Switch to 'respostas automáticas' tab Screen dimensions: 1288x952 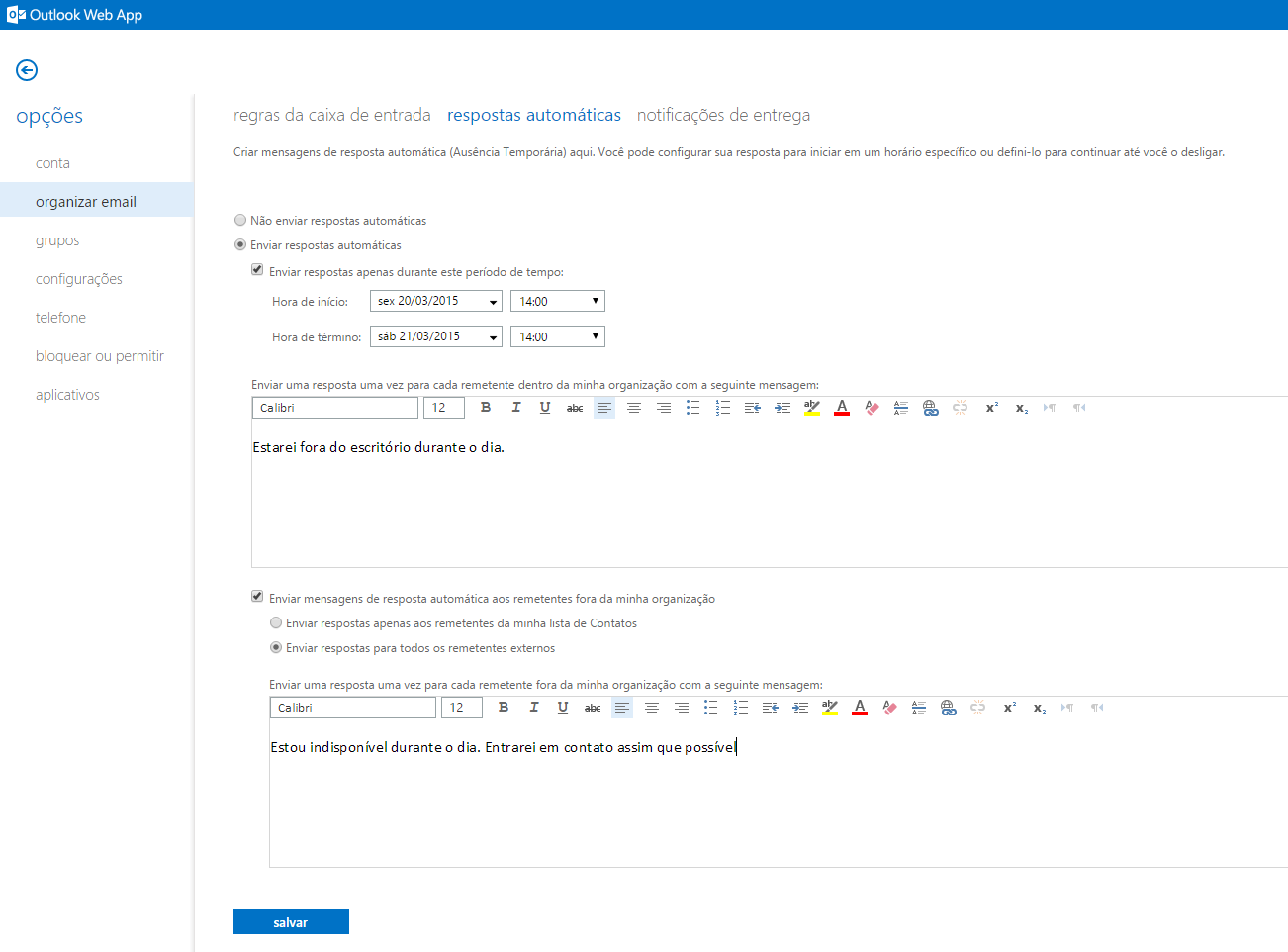(x=534, y=115)
